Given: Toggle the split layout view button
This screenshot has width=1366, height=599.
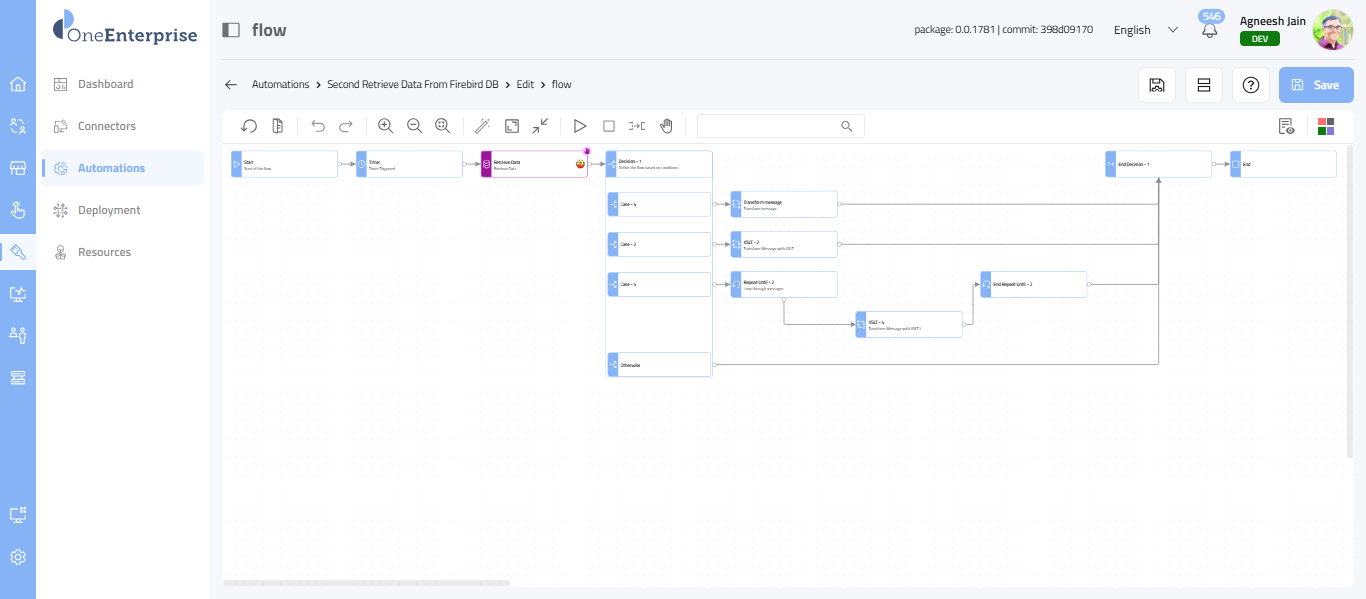Looking at the screenshot, I should 1204,85.
